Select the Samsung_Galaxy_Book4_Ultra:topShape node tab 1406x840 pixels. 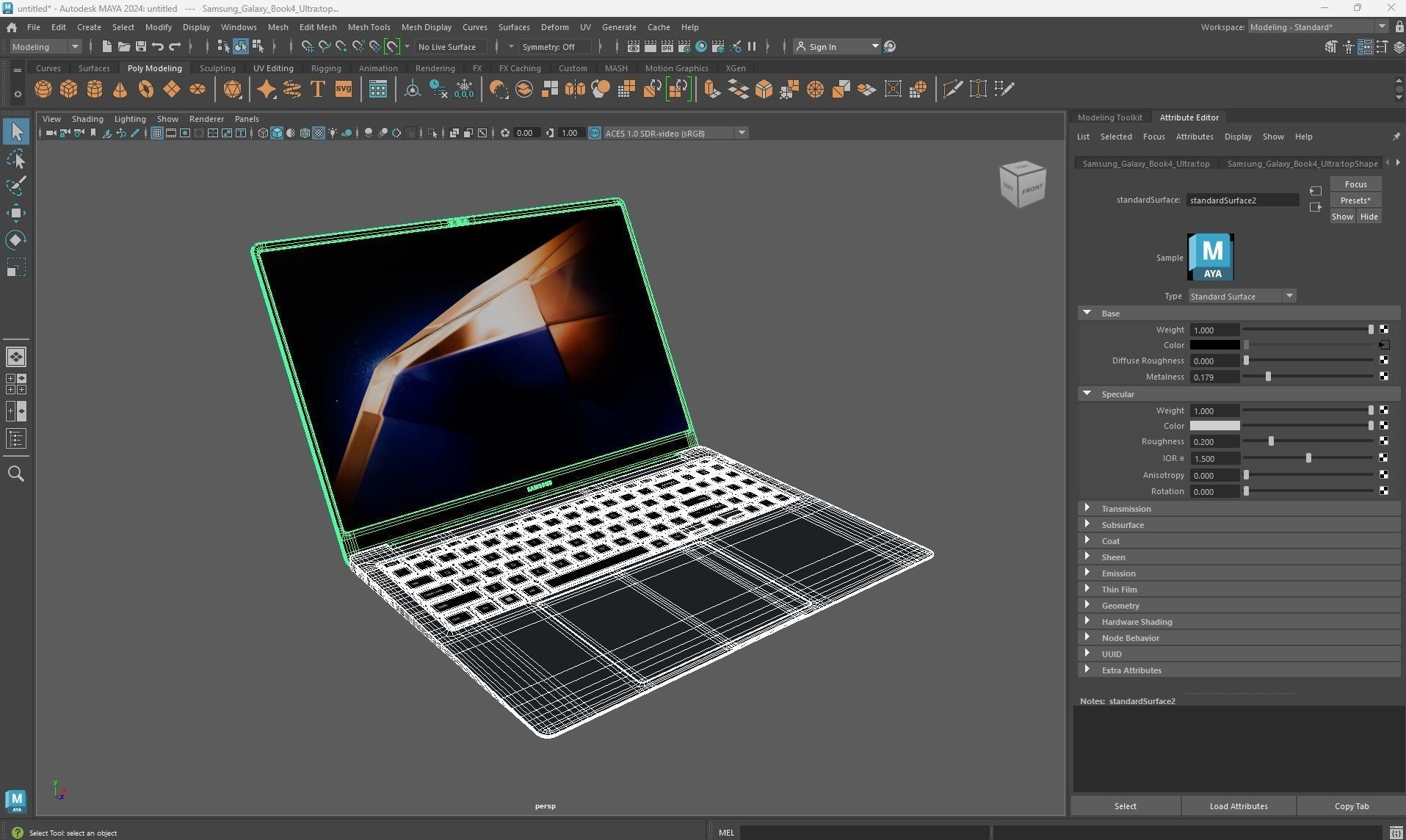[1302, 164]
